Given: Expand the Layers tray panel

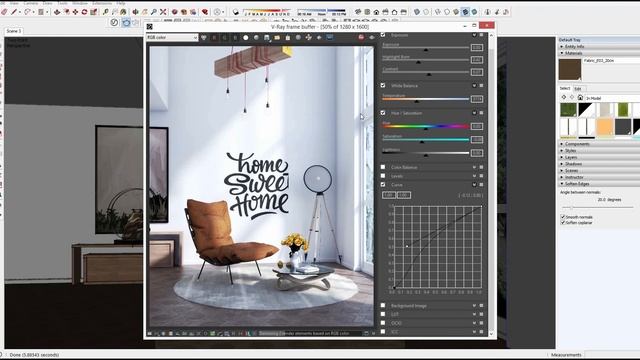Looking at the screenshot, I should pos(599,157).
